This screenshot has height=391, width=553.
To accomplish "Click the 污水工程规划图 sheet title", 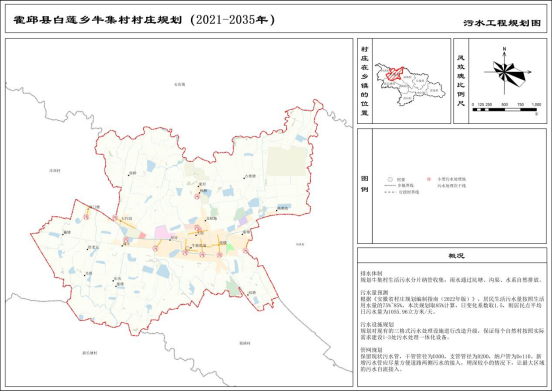I will [502, 23].
